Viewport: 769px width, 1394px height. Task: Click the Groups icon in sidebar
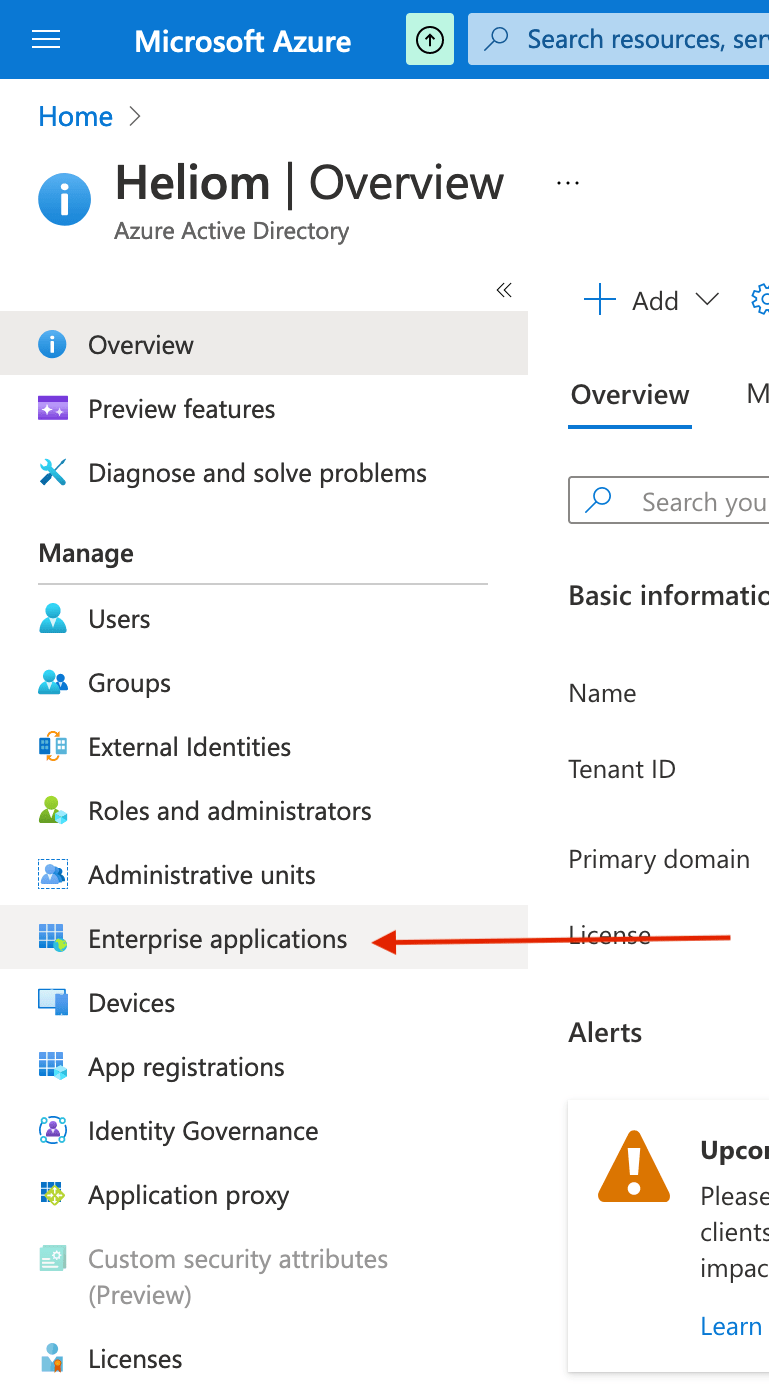tap(52, 683)
